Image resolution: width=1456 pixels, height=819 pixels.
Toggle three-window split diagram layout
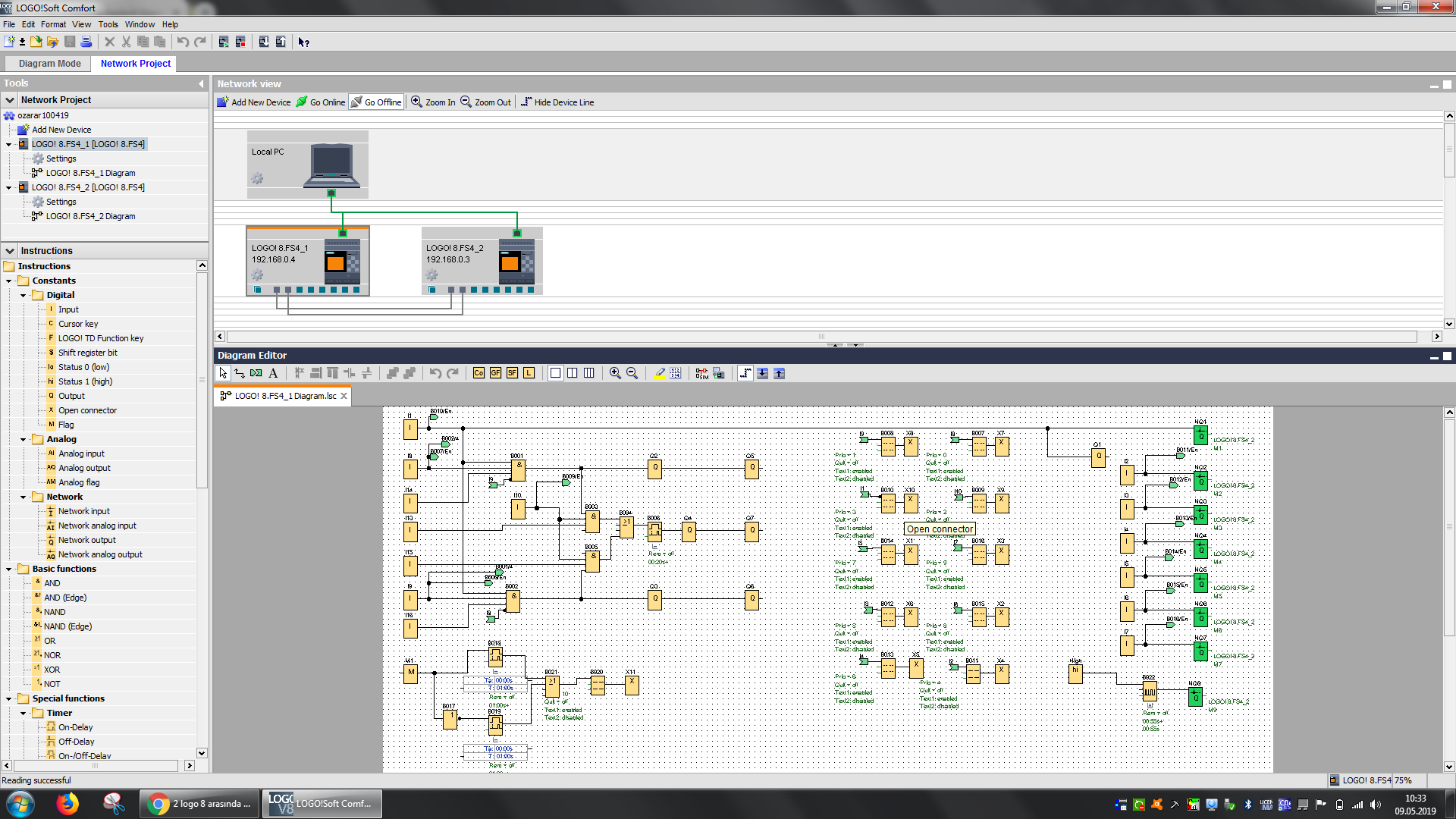click(x=589, y=373)
